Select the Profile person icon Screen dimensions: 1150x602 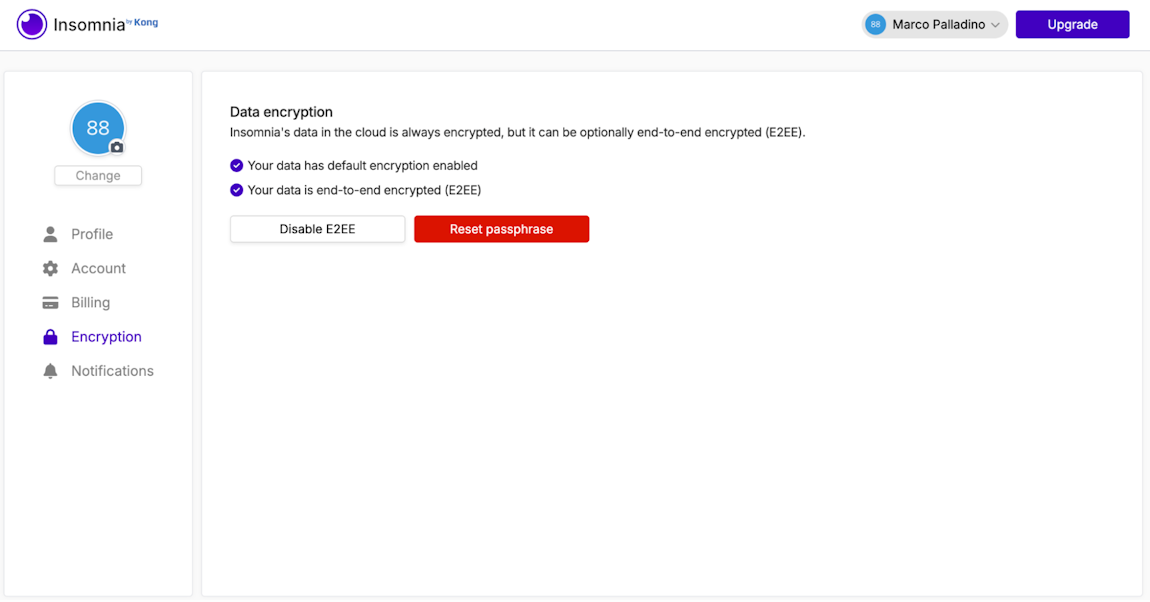click(x=50, y=234)
